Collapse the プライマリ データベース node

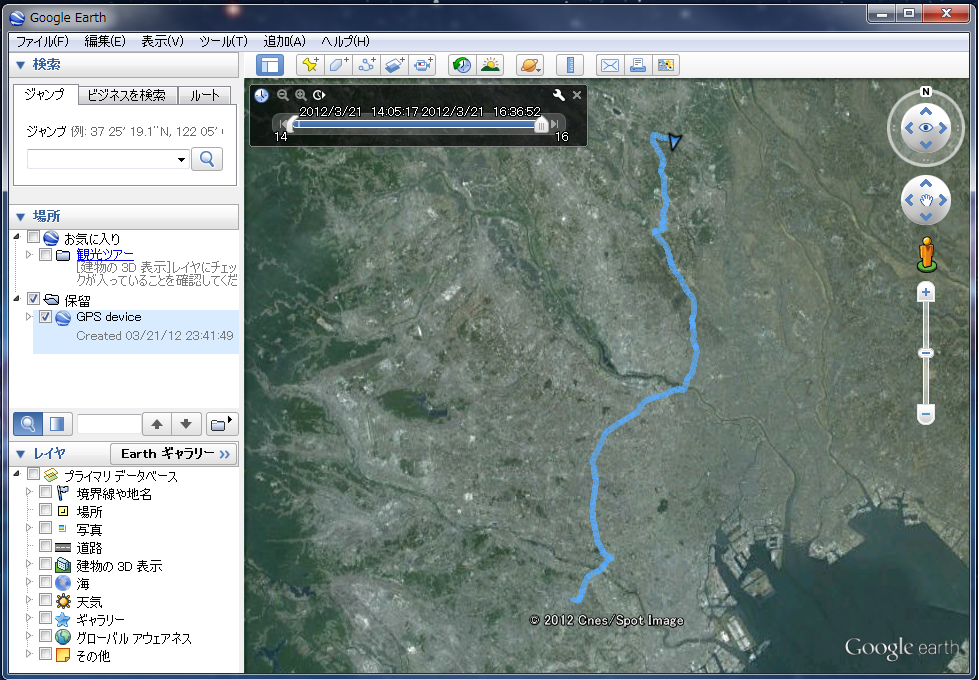click(17, 474)
